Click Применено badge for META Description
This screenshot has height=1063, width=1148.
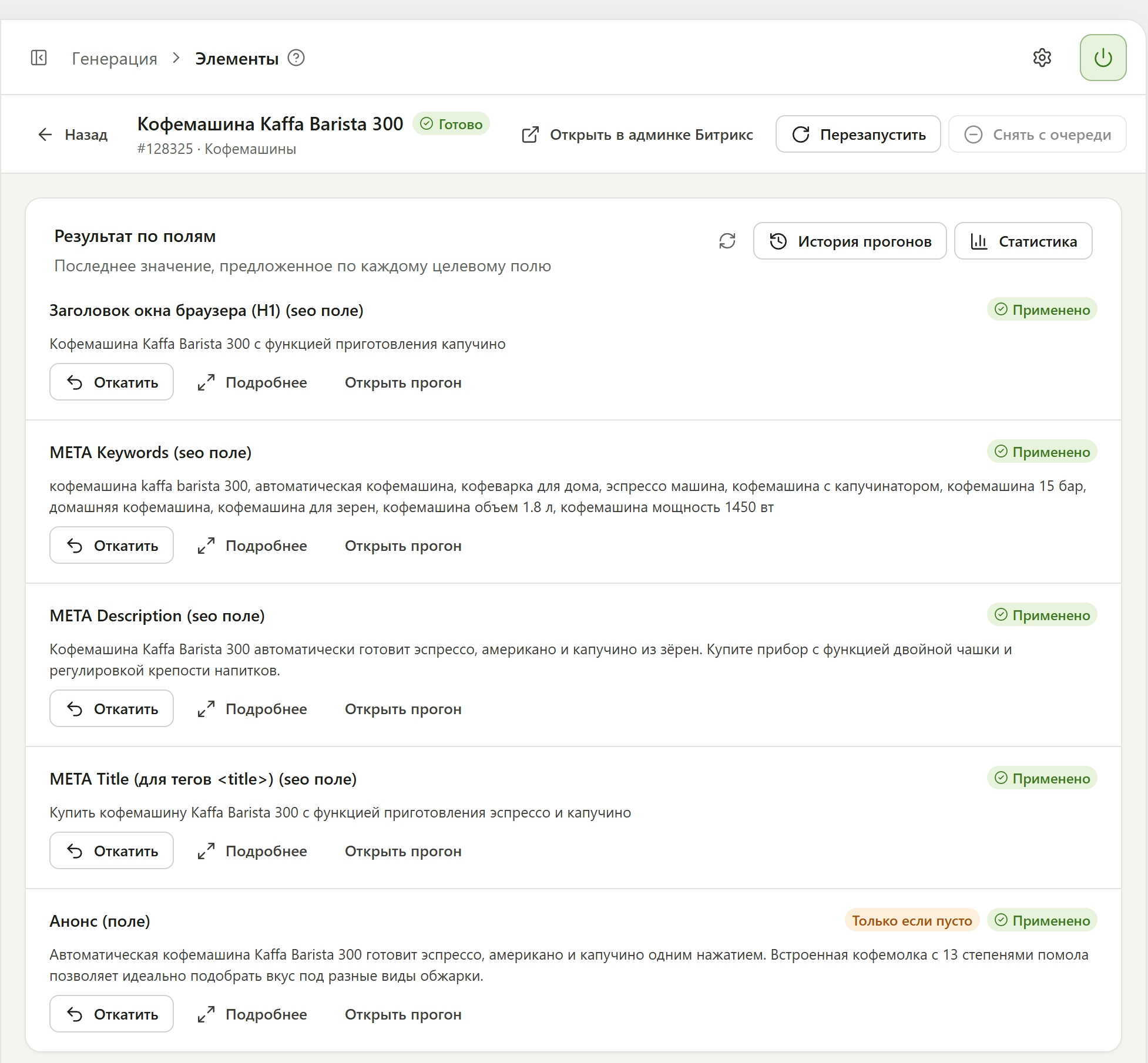pyautogui.click(x=1042, y=615)
